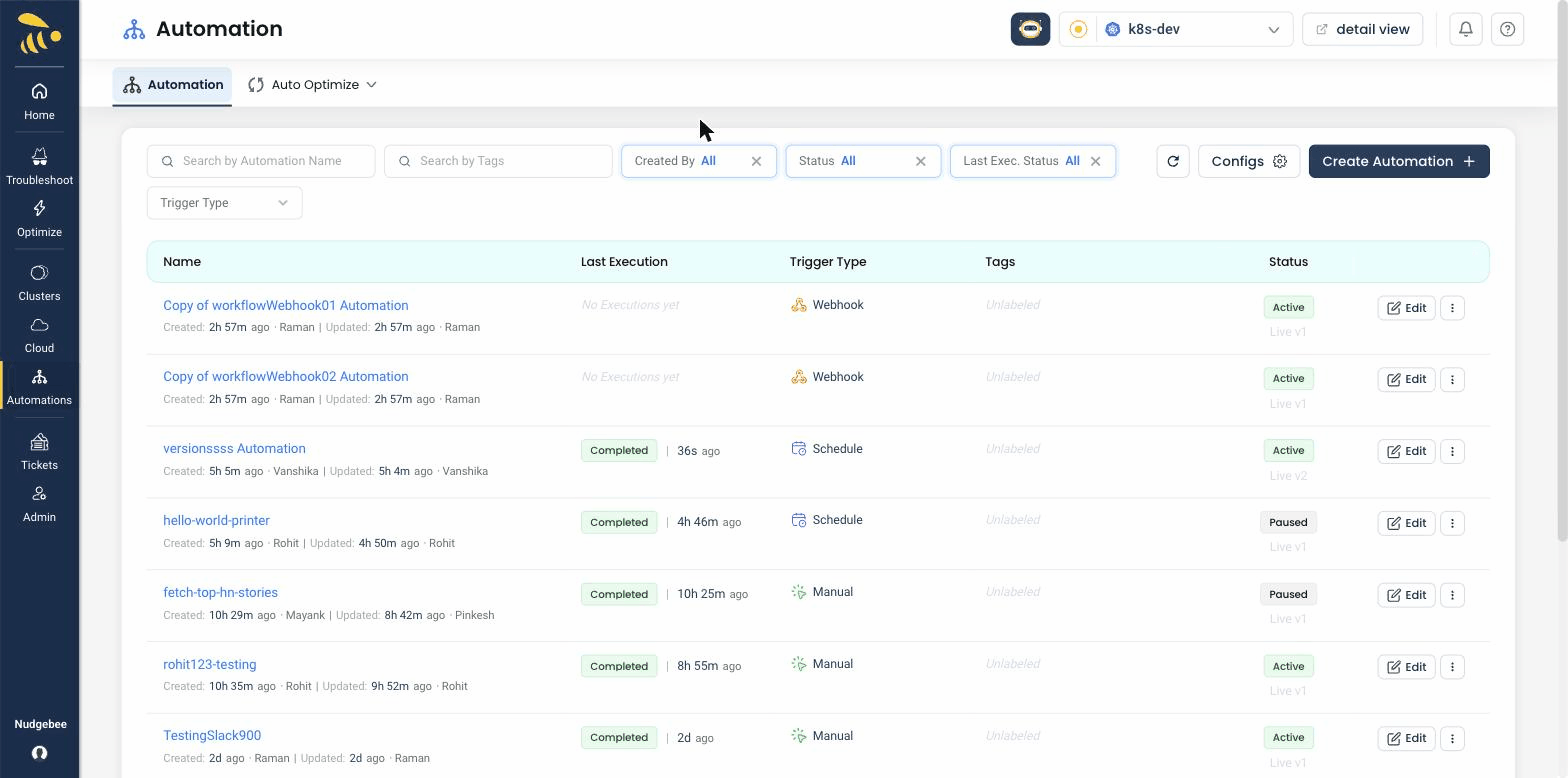Clear the Status filter
Viewport: 1568px width, 778px height.
(x=920, y=161)
